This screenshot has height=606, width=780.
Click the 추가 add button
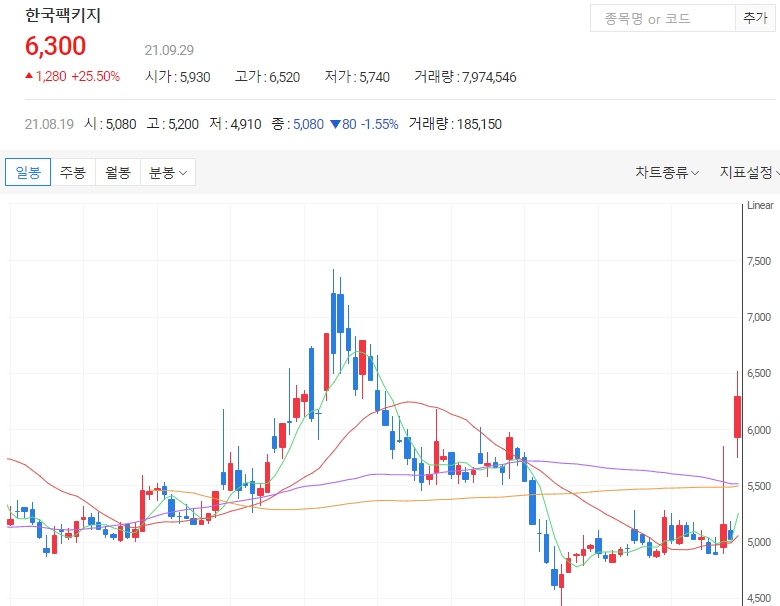click(x=755, y=18)
